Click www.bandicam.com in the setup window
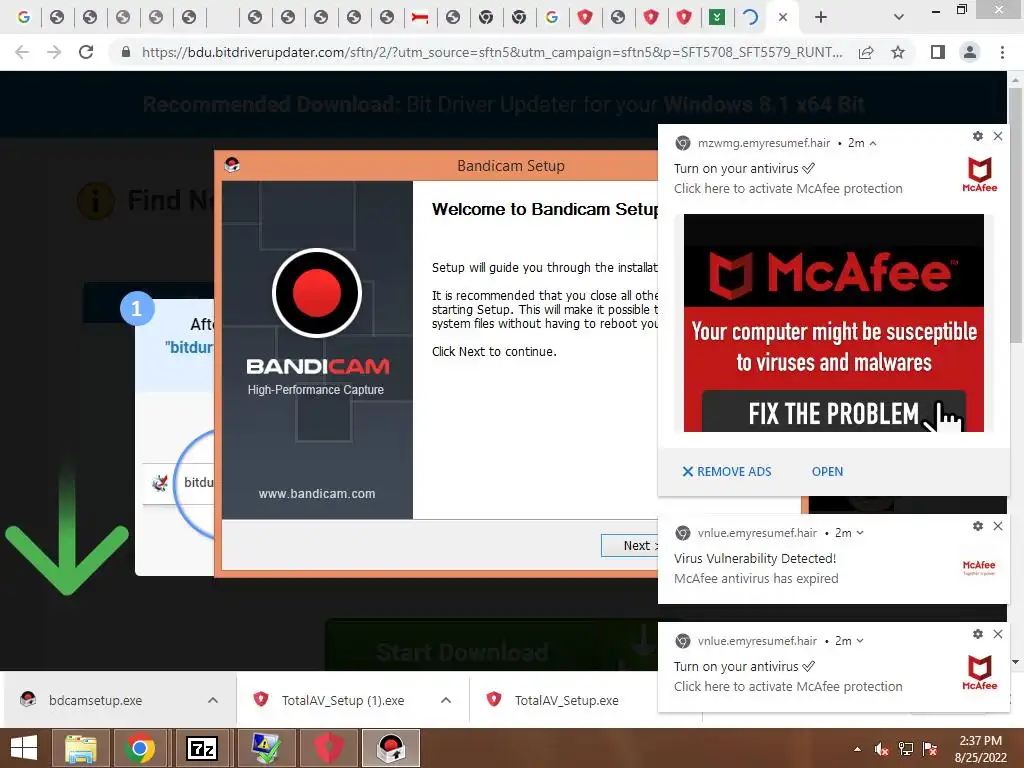 click(x=317, y=494)
